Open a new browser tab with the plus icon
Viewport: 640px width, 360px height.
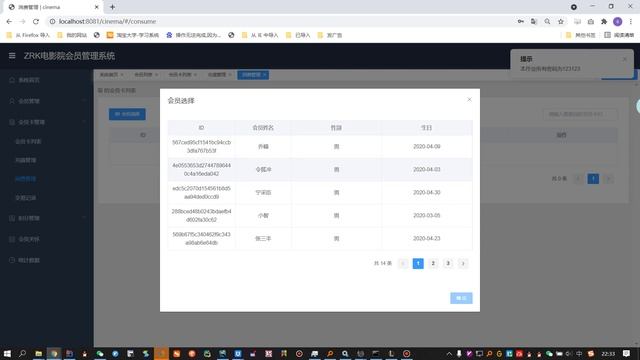pos(112,7)
